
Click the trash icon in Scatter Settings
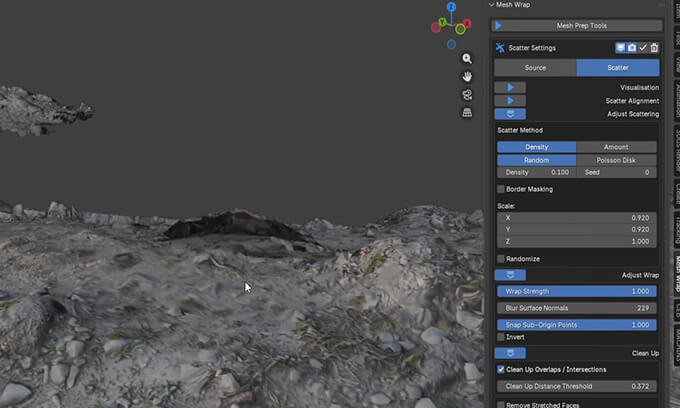(x=654, y=48)
